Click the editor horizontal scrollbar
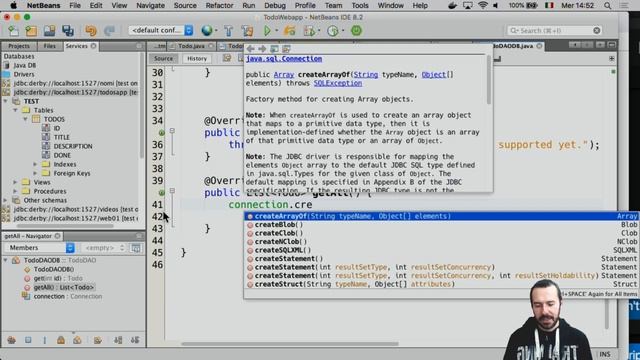Screen dimensions: 640x360 pyautogui.click(x=290, y=344)
